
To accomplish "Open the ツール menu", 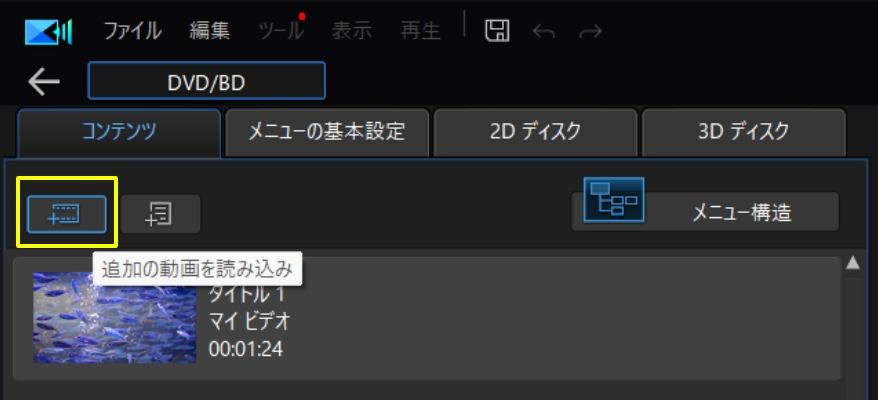I will tap(281, 31).
